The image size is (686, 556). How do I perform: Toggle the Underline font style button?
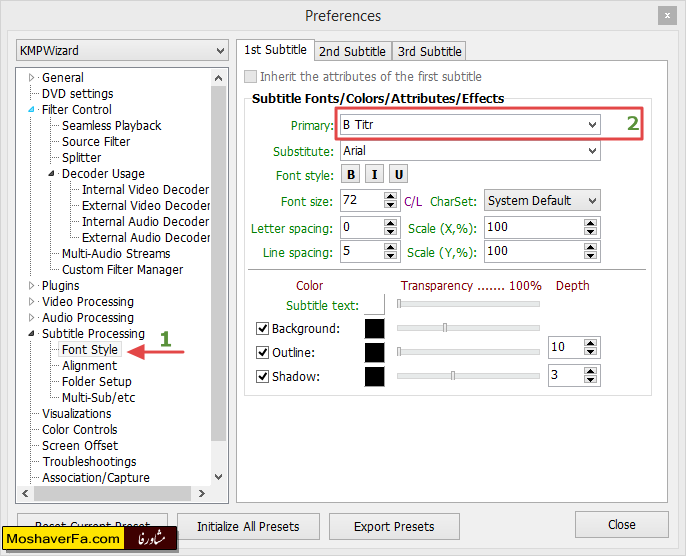point(398,175)
